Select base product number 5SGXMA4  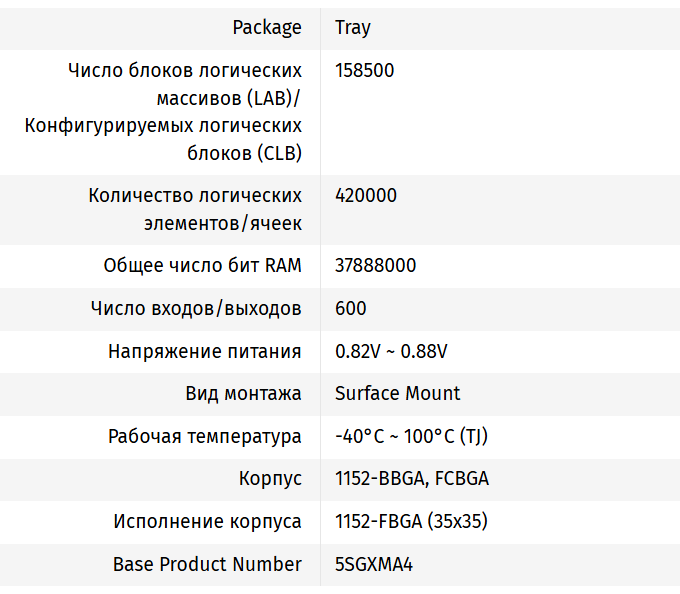[374, 564]
